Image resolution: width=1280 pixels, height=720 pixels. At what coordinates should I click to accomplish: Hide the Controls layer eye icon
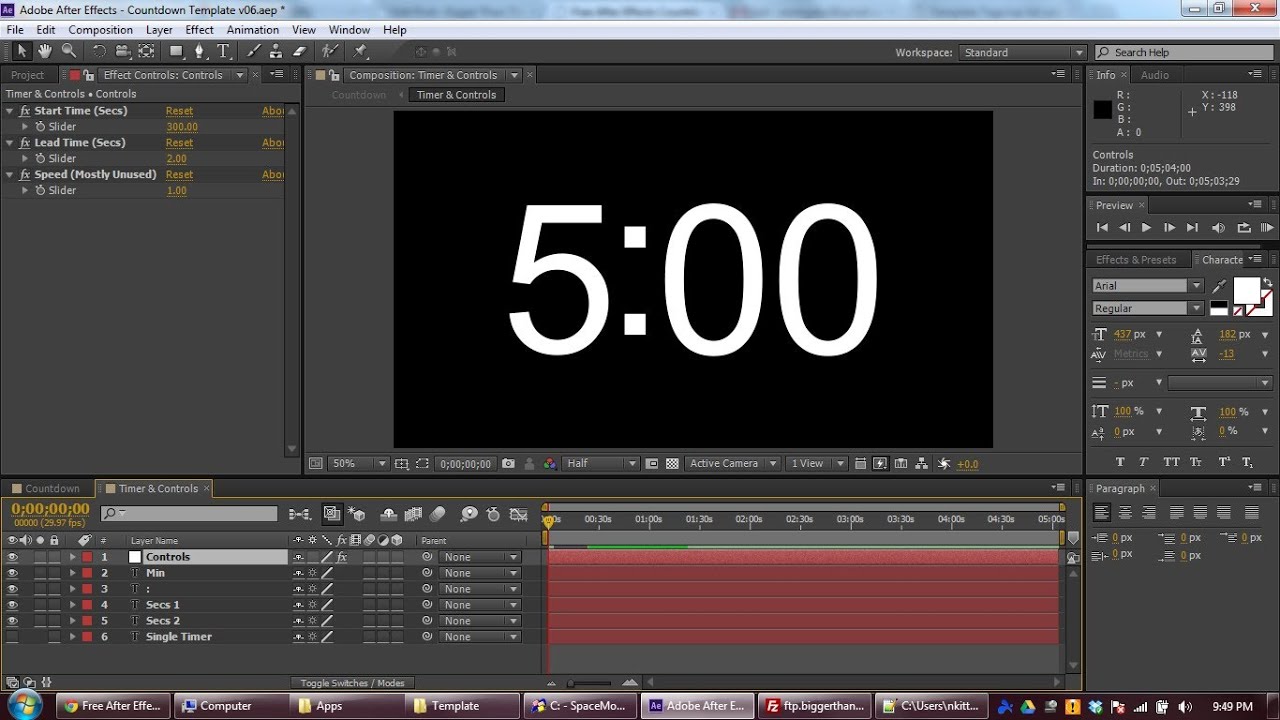tap(12, 557)
